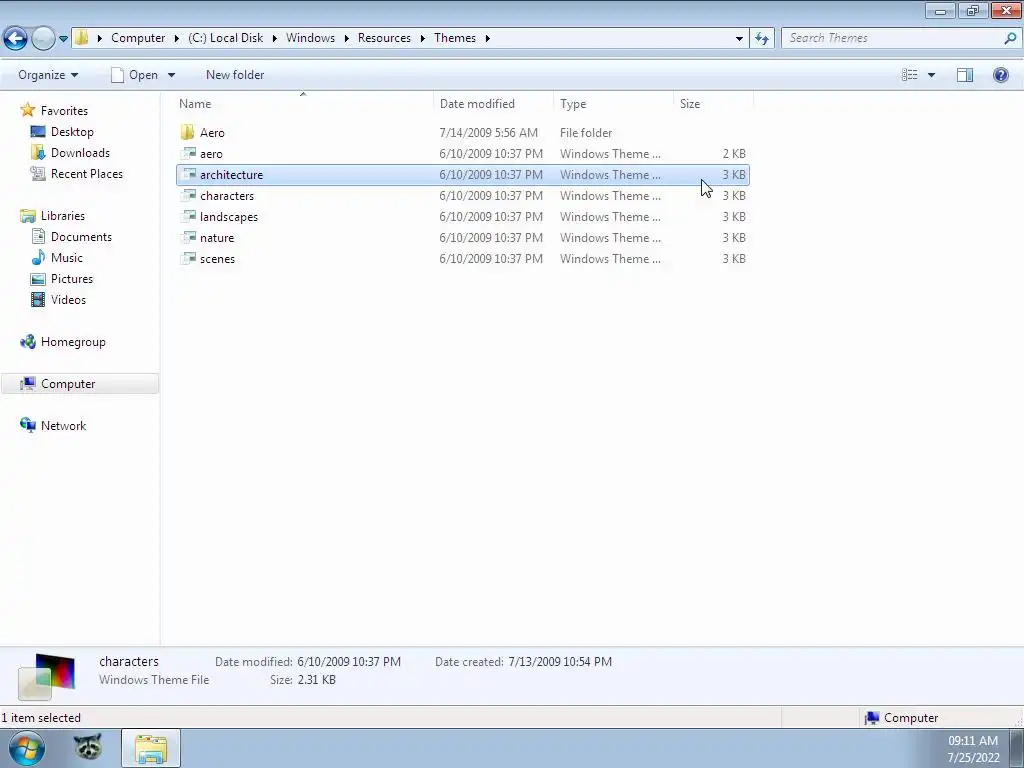The width and height of the screenshot is (1024, 768).
Task: Select the nature theme file icon
Action: tap(188, 237)
